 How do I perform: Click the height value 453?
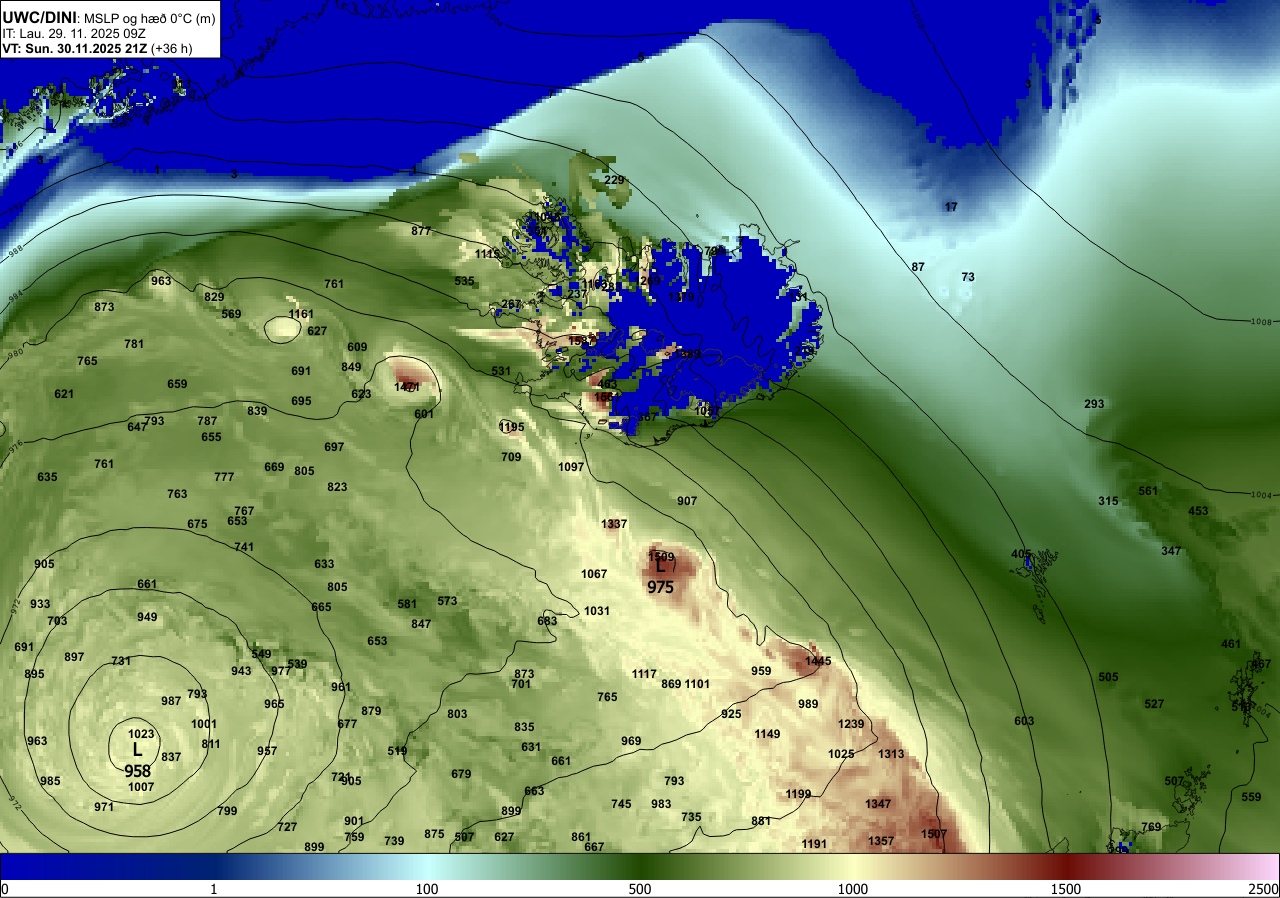(x=1198, y=511)
